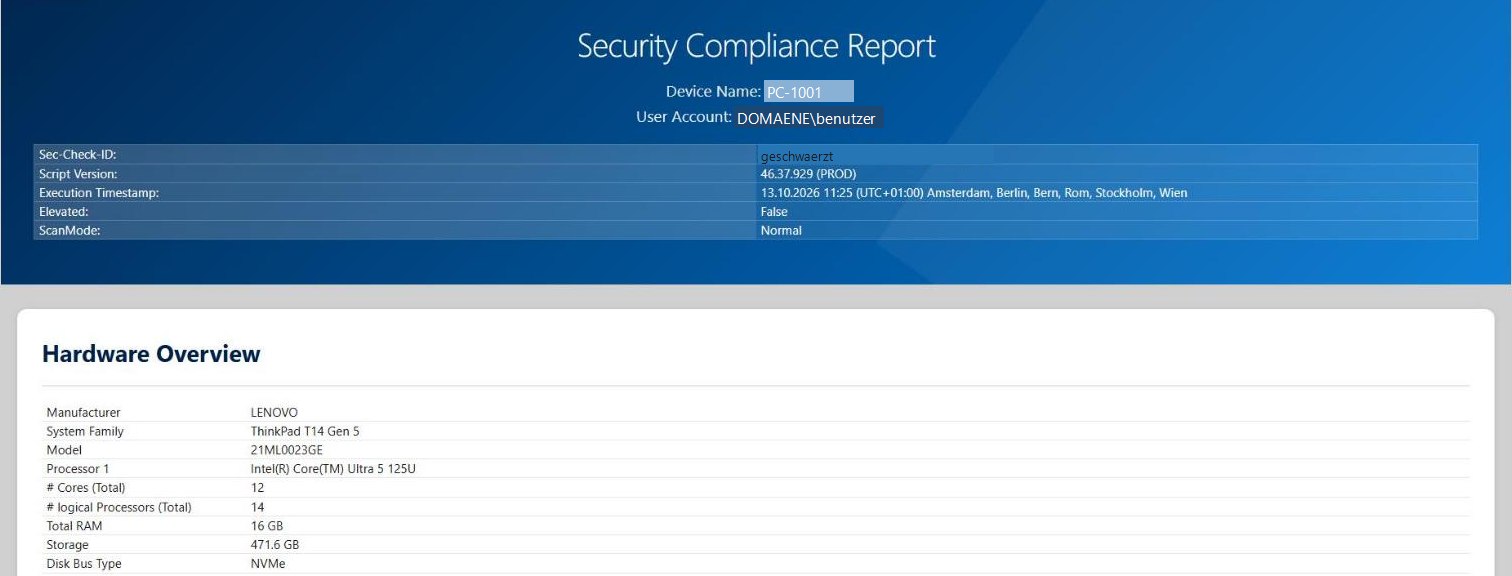Screen dimensions: 1512x576
Task: Click the Disk Bus Type label
Action: pos(82,564)
